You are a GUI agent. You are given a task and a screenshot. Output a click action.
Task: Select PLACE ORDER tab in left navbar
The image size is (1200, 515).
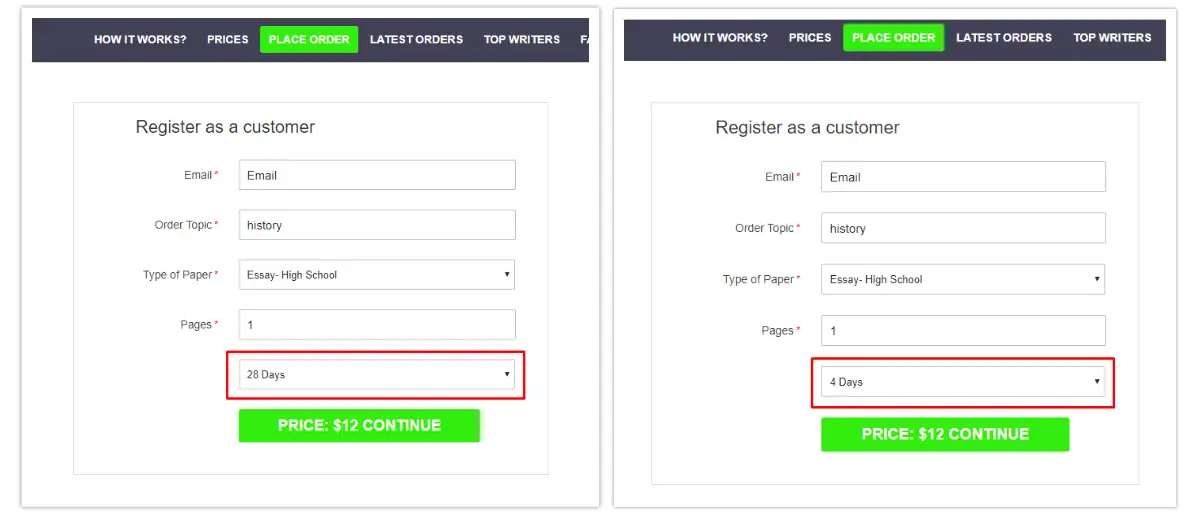tap(309, 40)
